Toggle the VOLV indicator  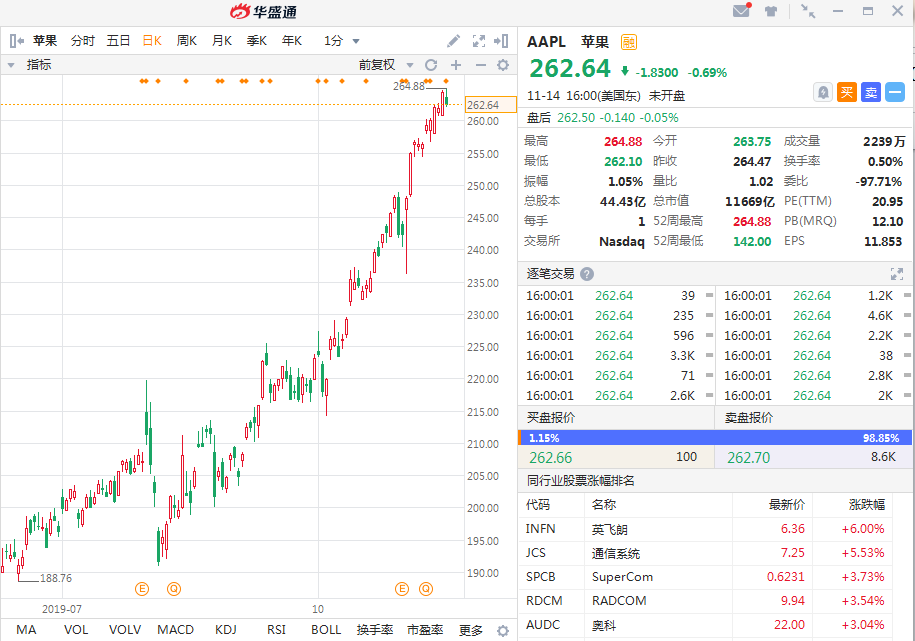125,630
